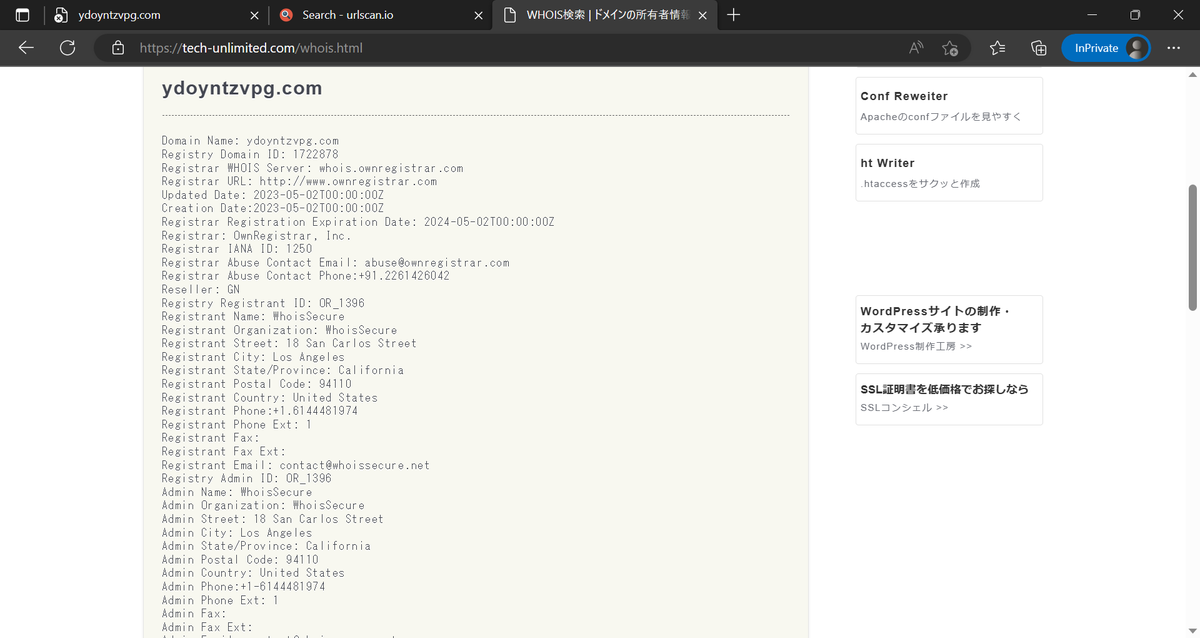The width and height of the screenshot is (1200, 638).
Task: Click the WordPress制作工房 >> text
Action: (916, 347)
